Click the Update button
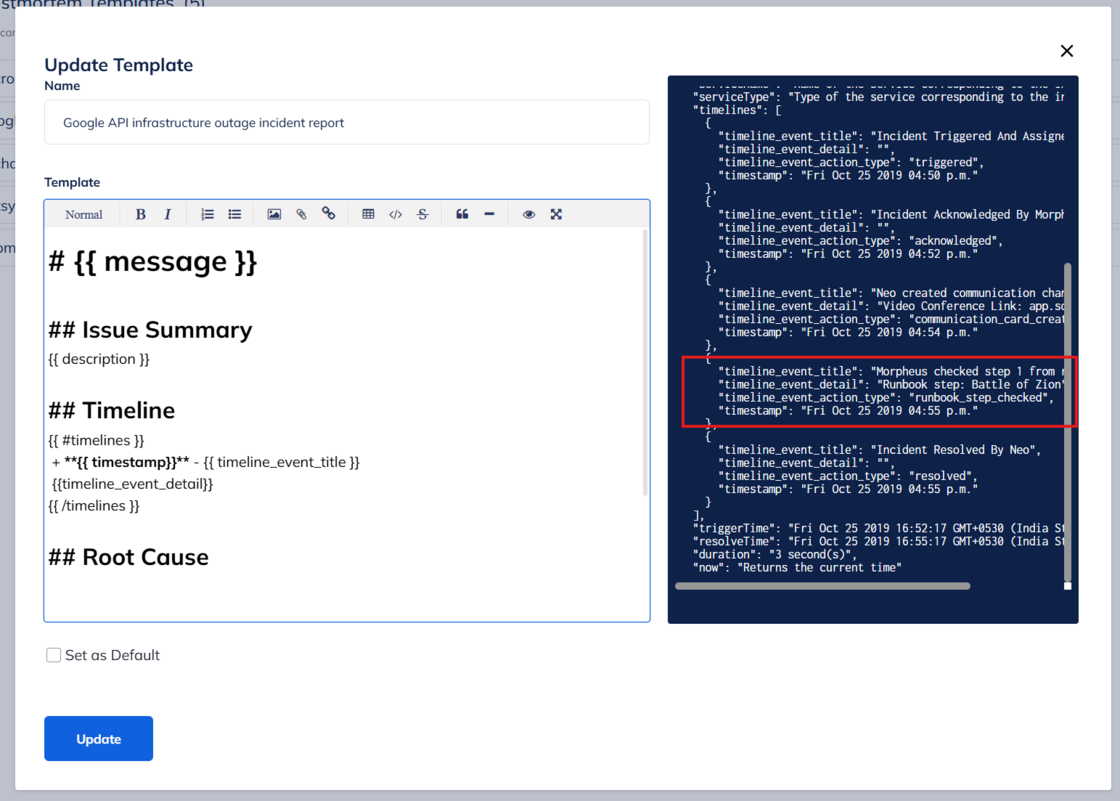The height and width of the screenshot is (801, 1120). click(99, 739)
